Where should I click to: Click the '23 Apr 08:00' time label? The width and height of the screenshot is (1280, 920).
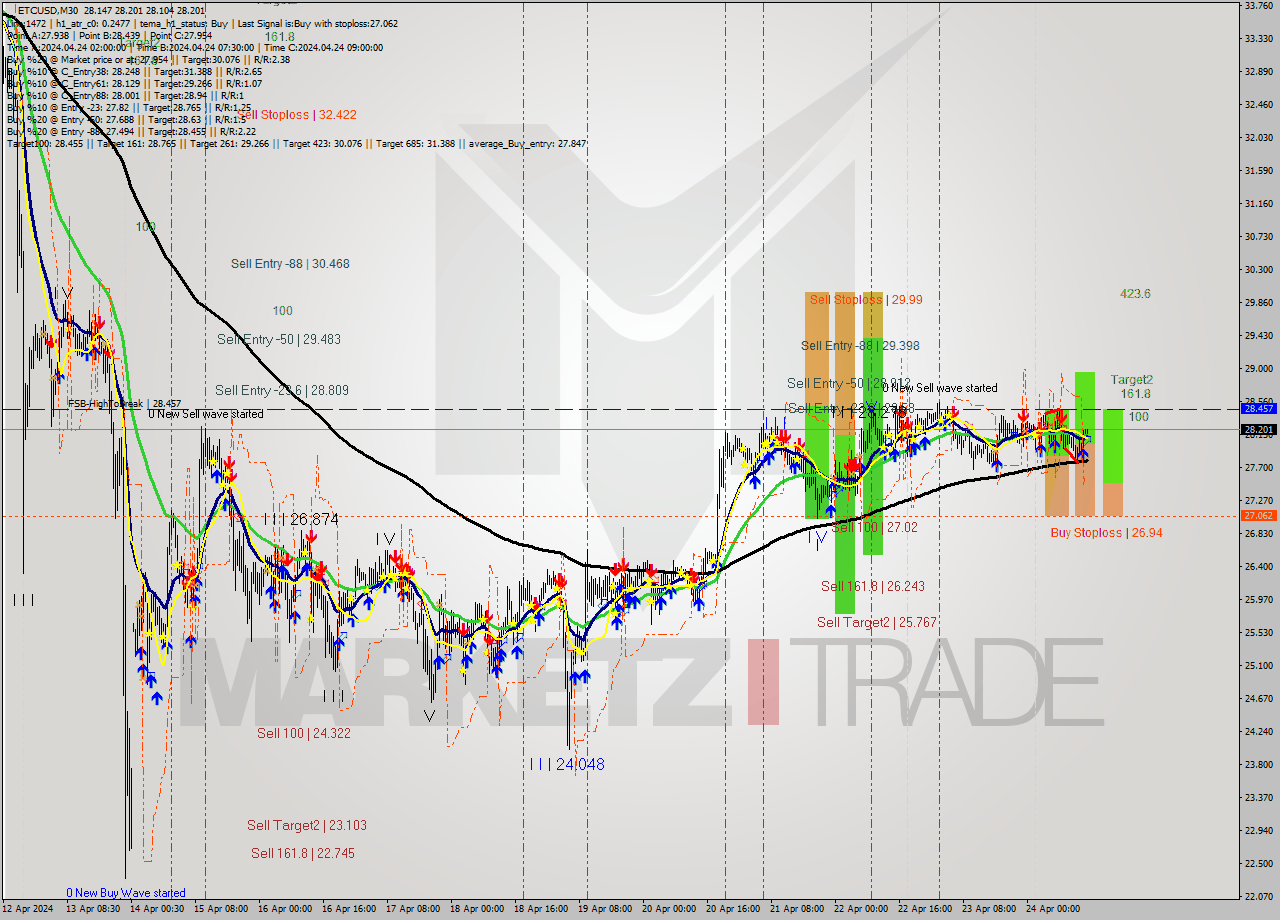pyautogui.click(x=989, y=910)
